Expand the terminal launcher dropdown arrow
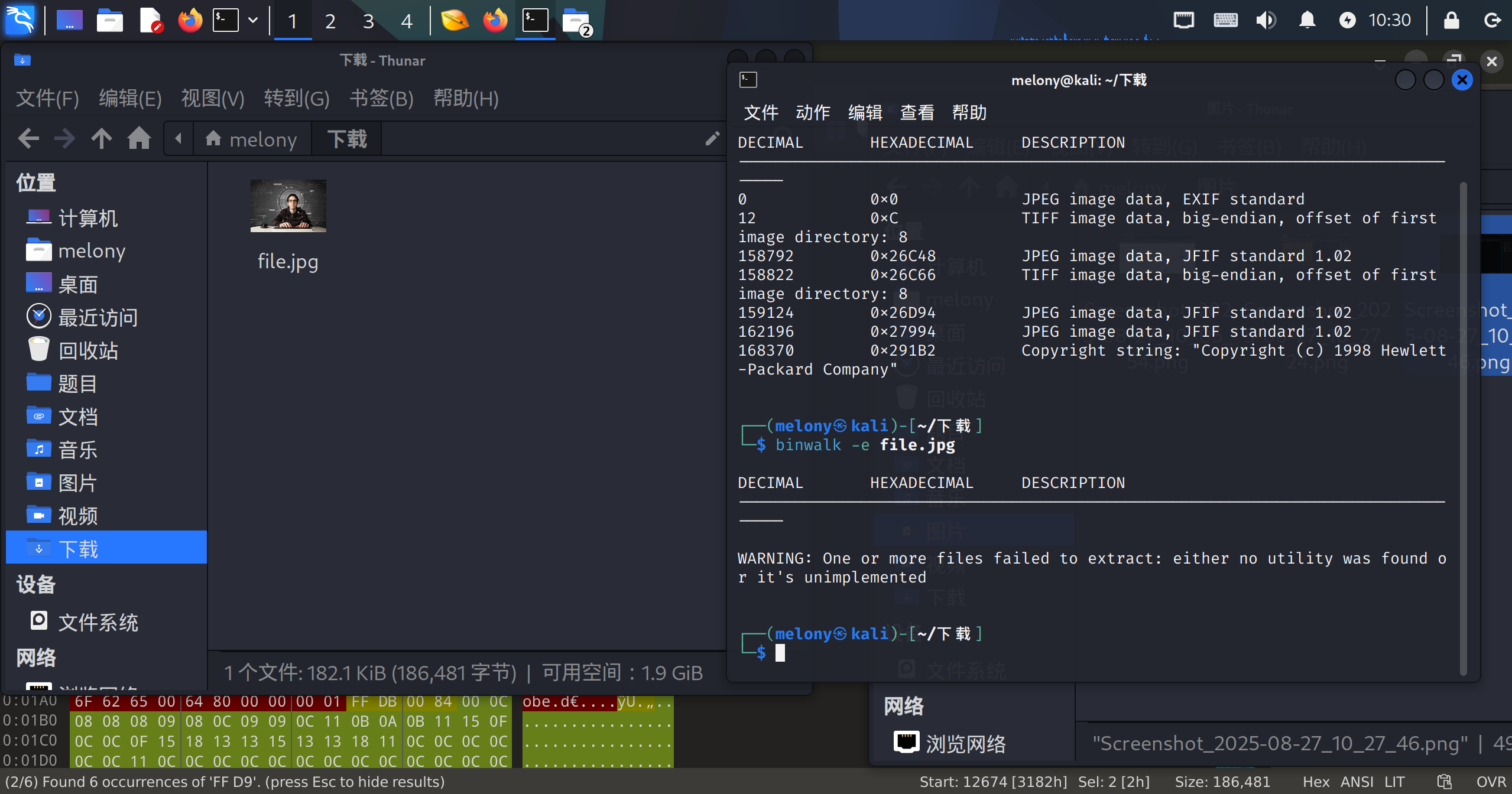1512x794 pixels. [x=253, y=20]
